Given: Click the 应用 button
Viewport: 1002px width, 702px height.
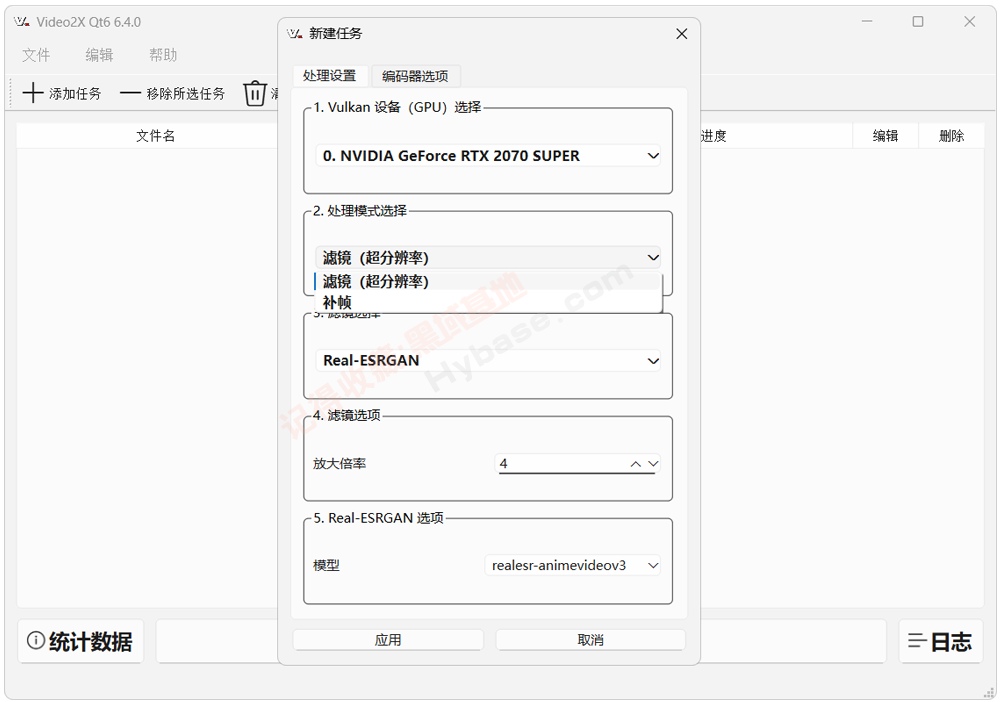Looking at the screenshot, I should (388, 640).
